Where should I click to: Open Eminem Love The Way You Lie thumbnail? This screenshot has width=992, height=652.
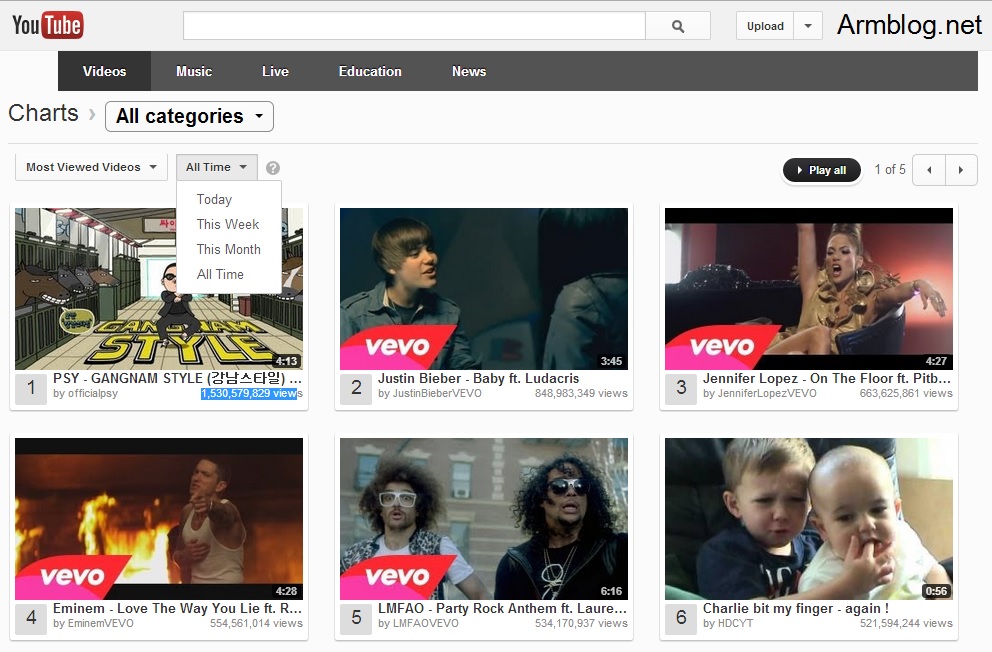159,519
